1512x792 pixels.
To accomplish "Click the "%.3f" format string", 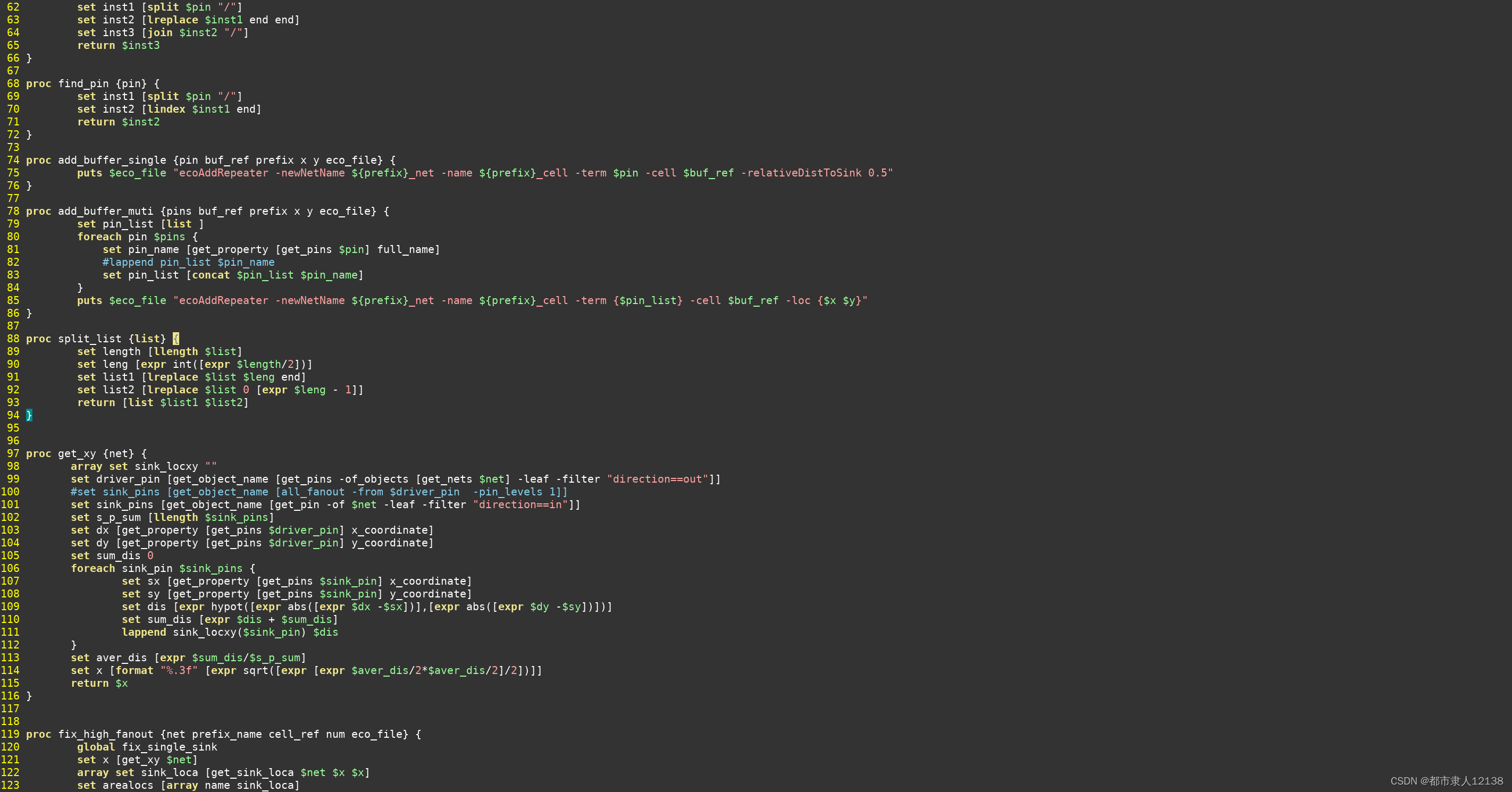I will (x=179, y=671).
